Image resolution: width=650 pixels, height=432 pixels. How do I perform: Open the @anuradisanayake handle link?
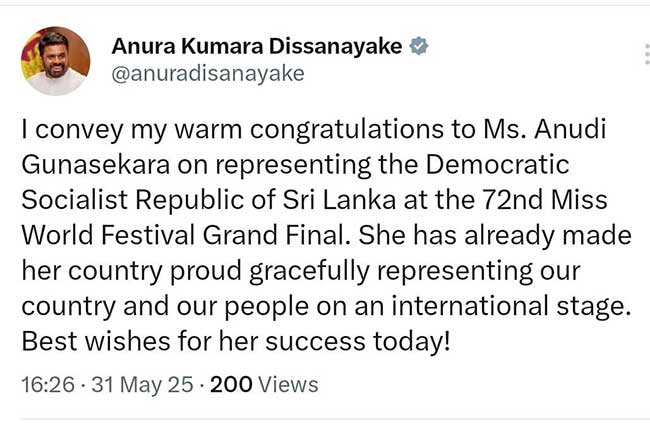pyautogui.click(x=208, y=74)
